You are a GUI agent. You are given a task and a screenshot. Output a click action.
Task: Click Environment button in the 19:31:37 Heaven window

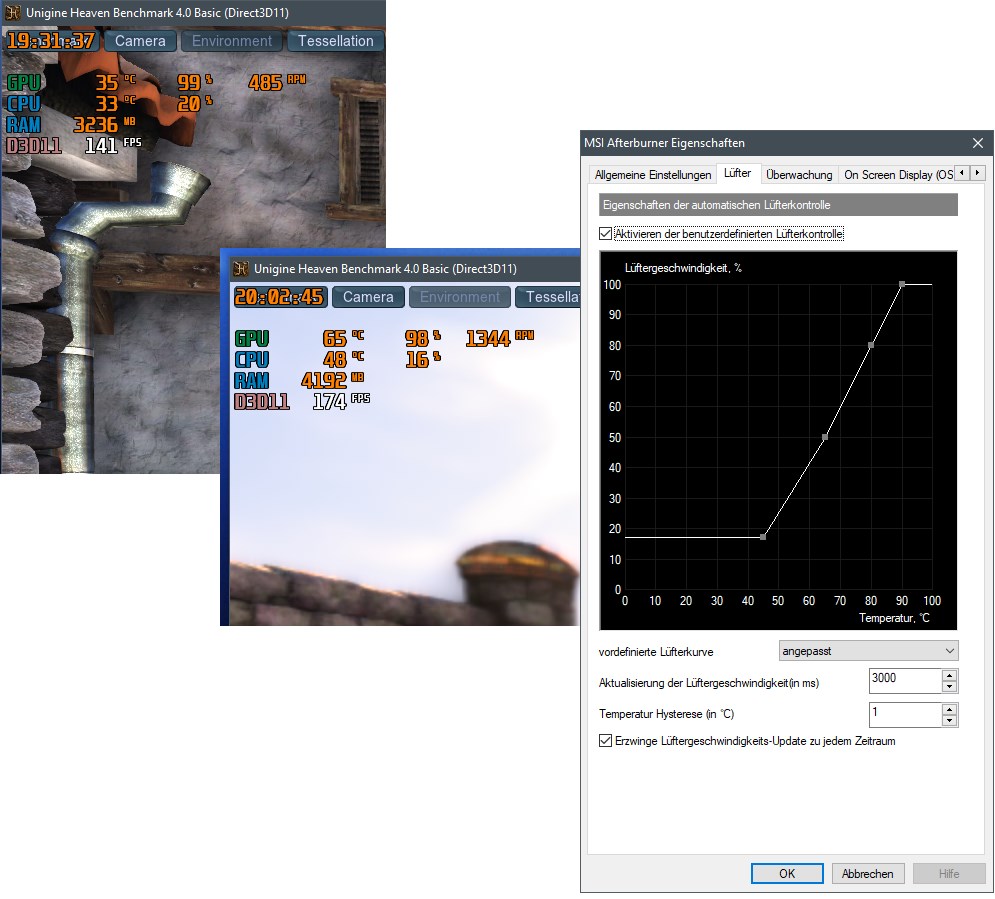tap(232, 41)
